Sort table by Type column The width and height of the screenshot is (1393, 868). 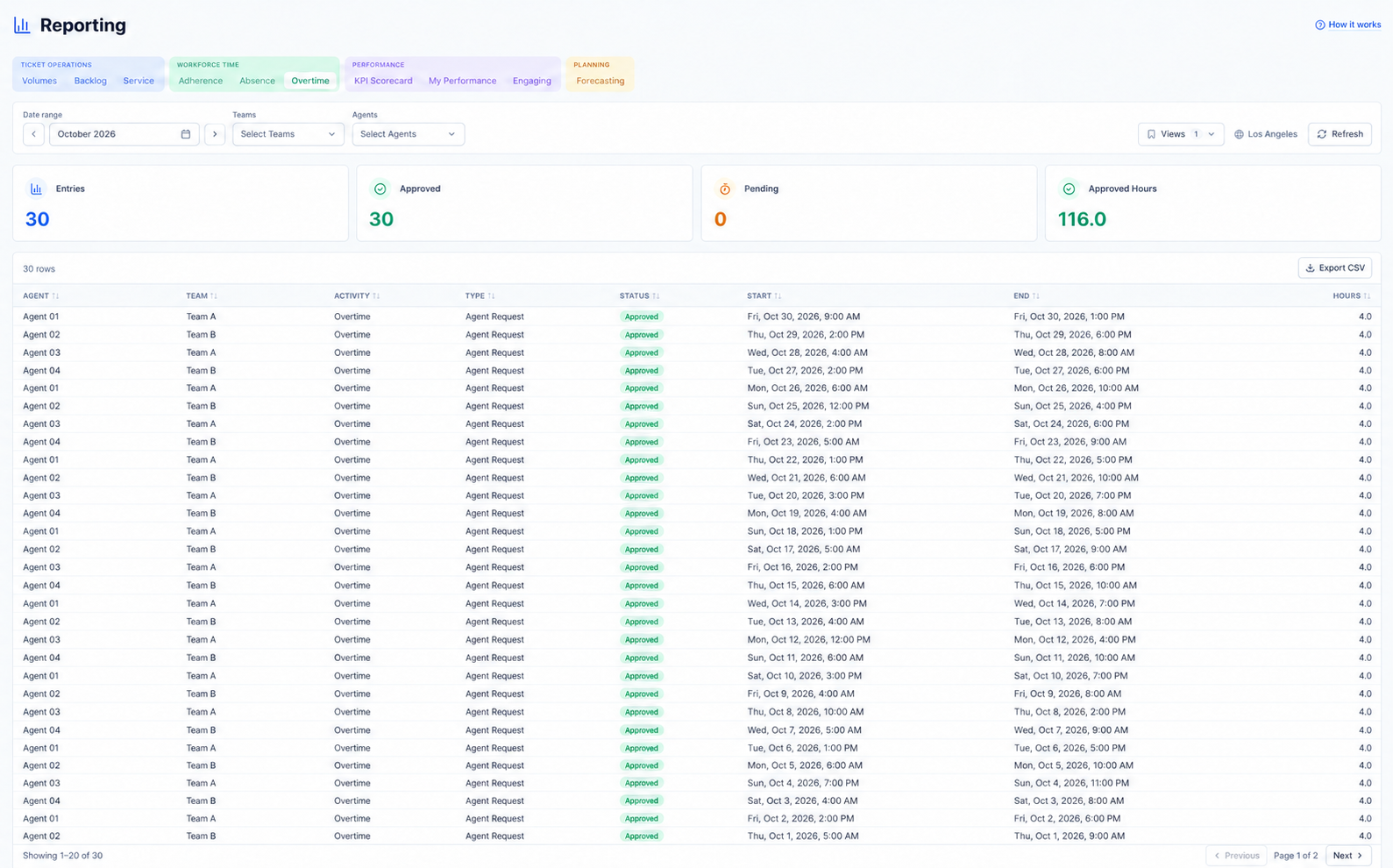[x=480, y=296]
